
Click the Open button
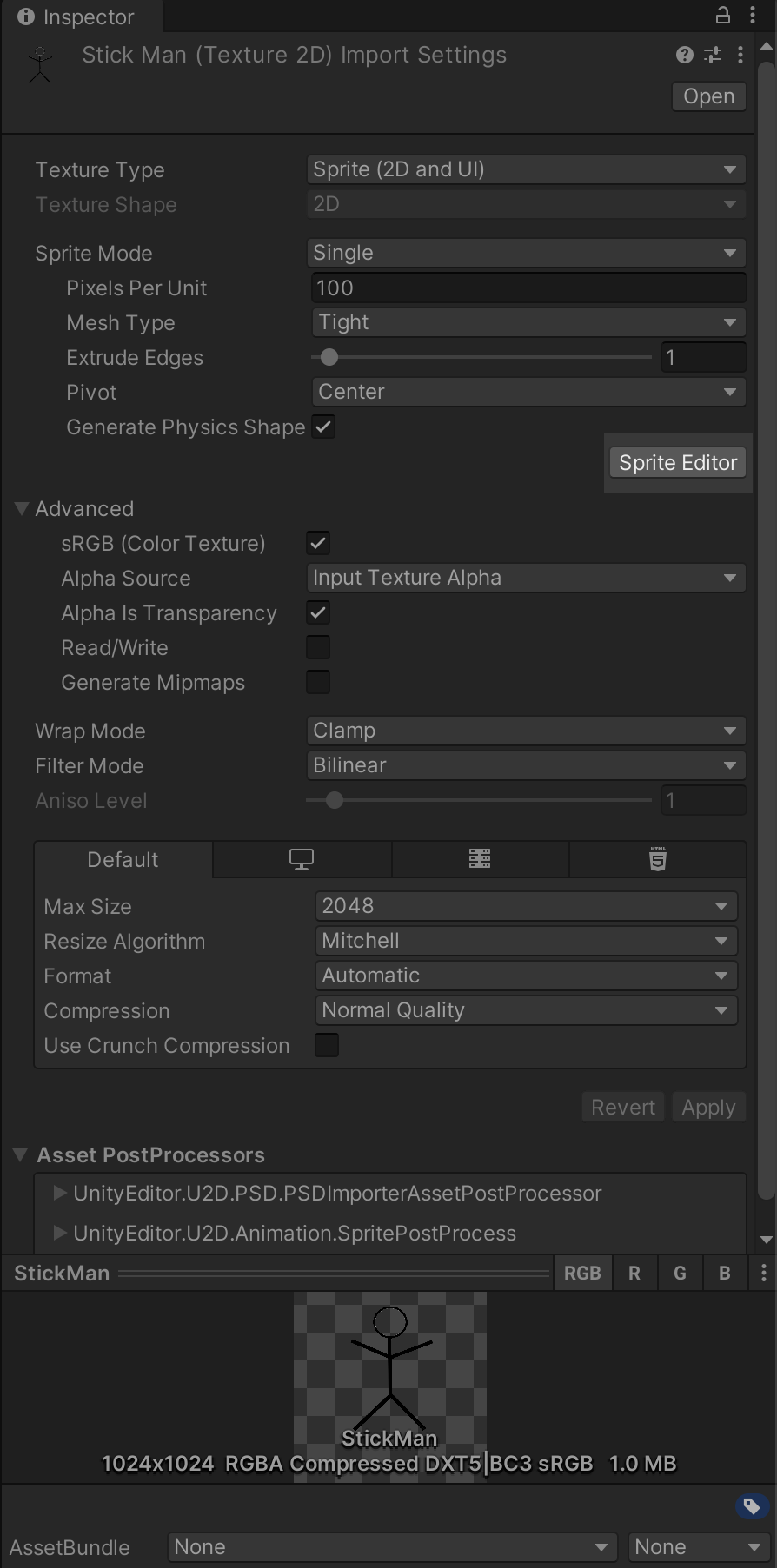pos(709,96)
